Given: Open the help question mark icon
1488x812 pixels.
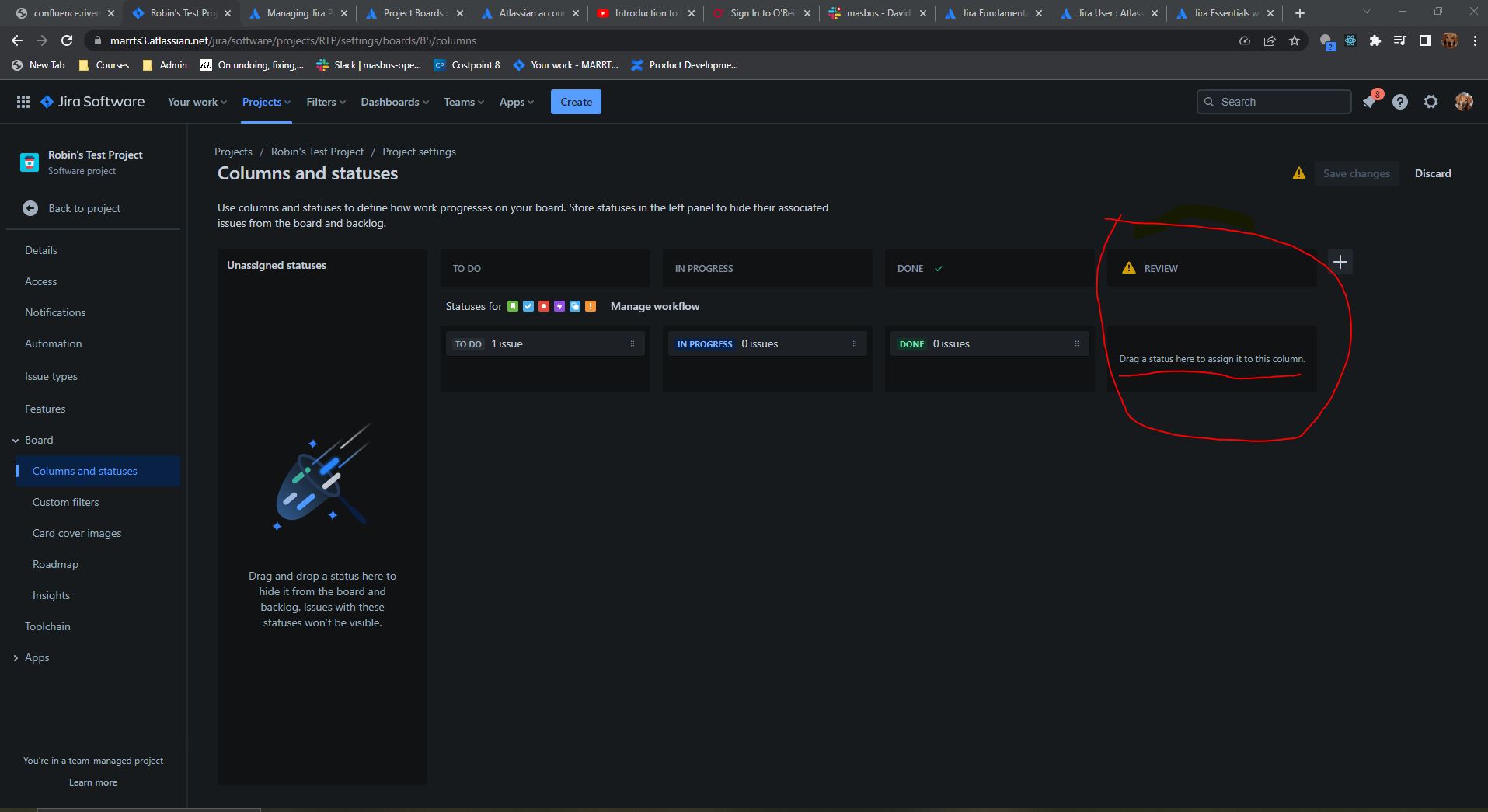Looking at the screenshot, I should pyautogui.click(x=1400, y=102).
